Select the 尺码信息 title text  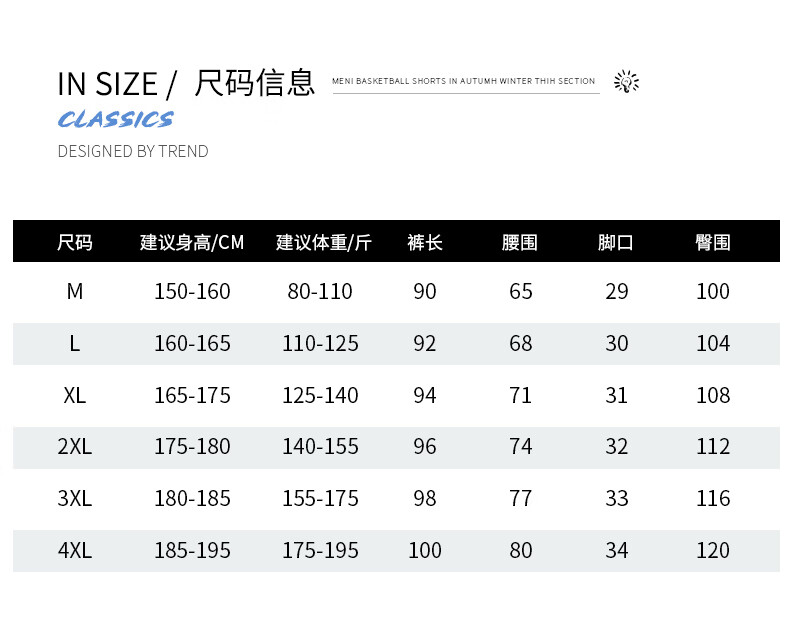pos(254,83)
